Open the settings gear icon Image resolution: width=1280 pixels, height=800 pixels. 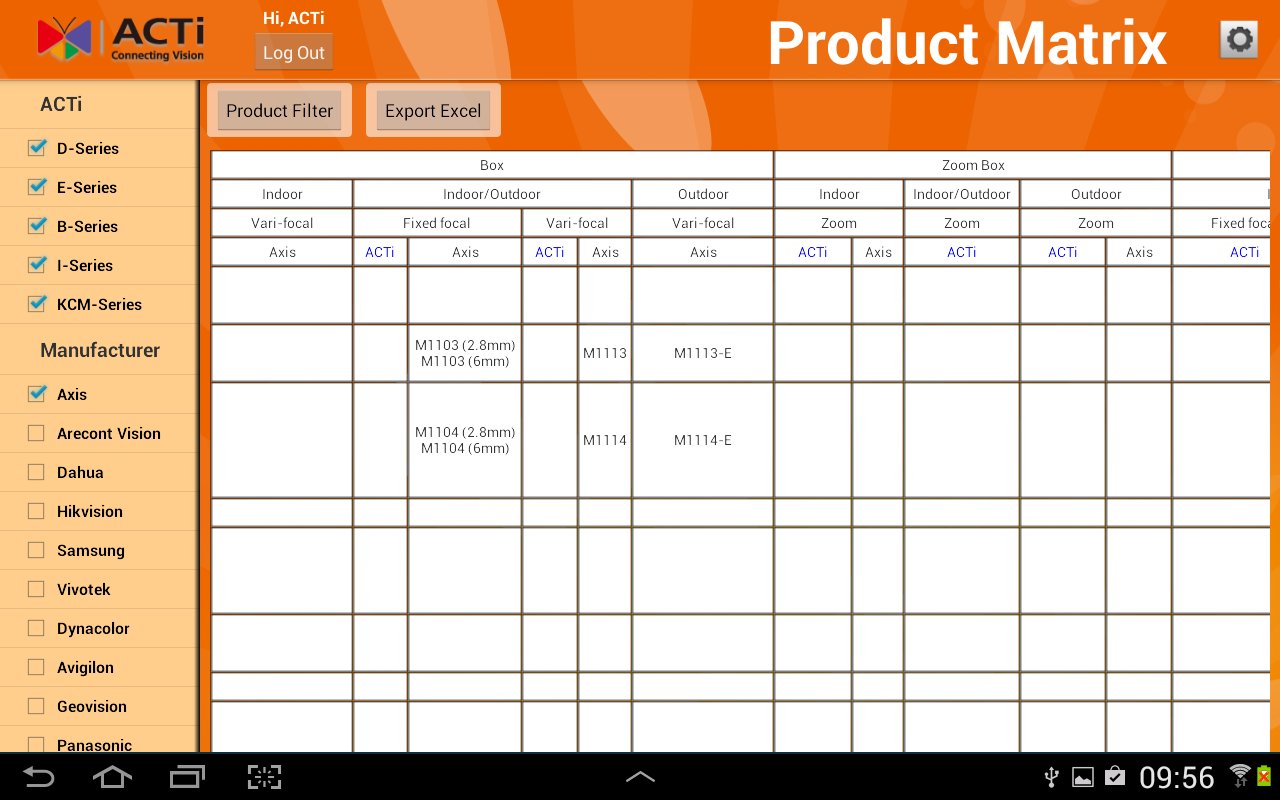tap(1239, 40)
